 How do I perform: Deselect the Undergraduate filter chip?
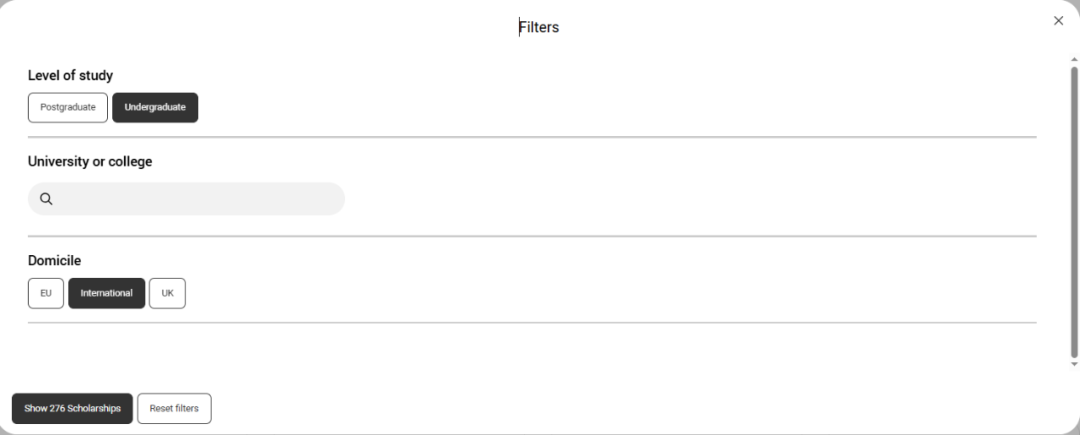click(x=155, y=107)
